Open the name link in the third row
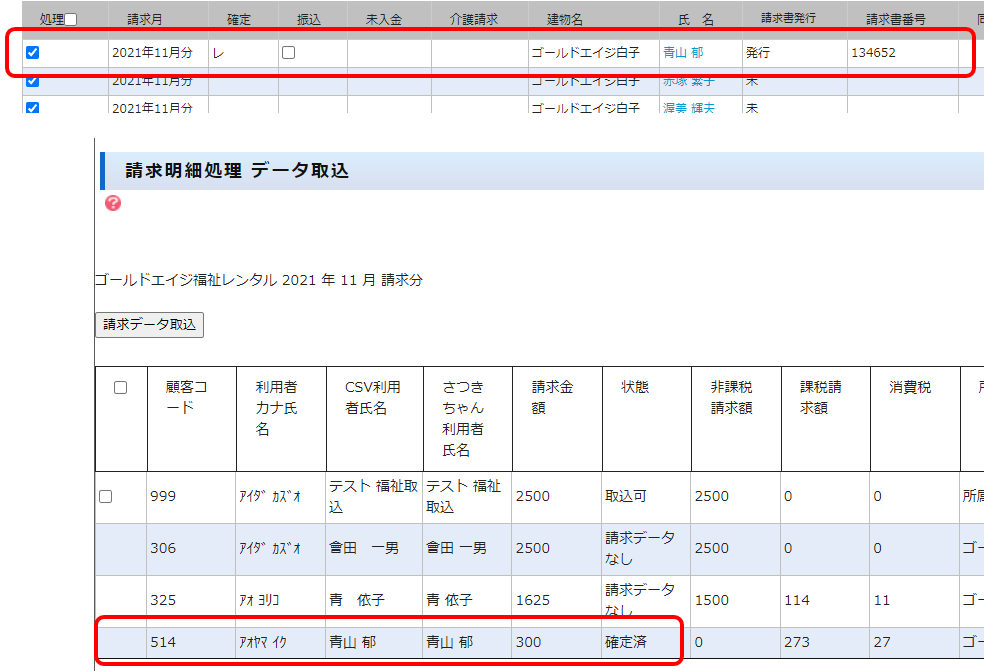Image resolution: width=984 pixels, height=671 pixels. [688, 107]
